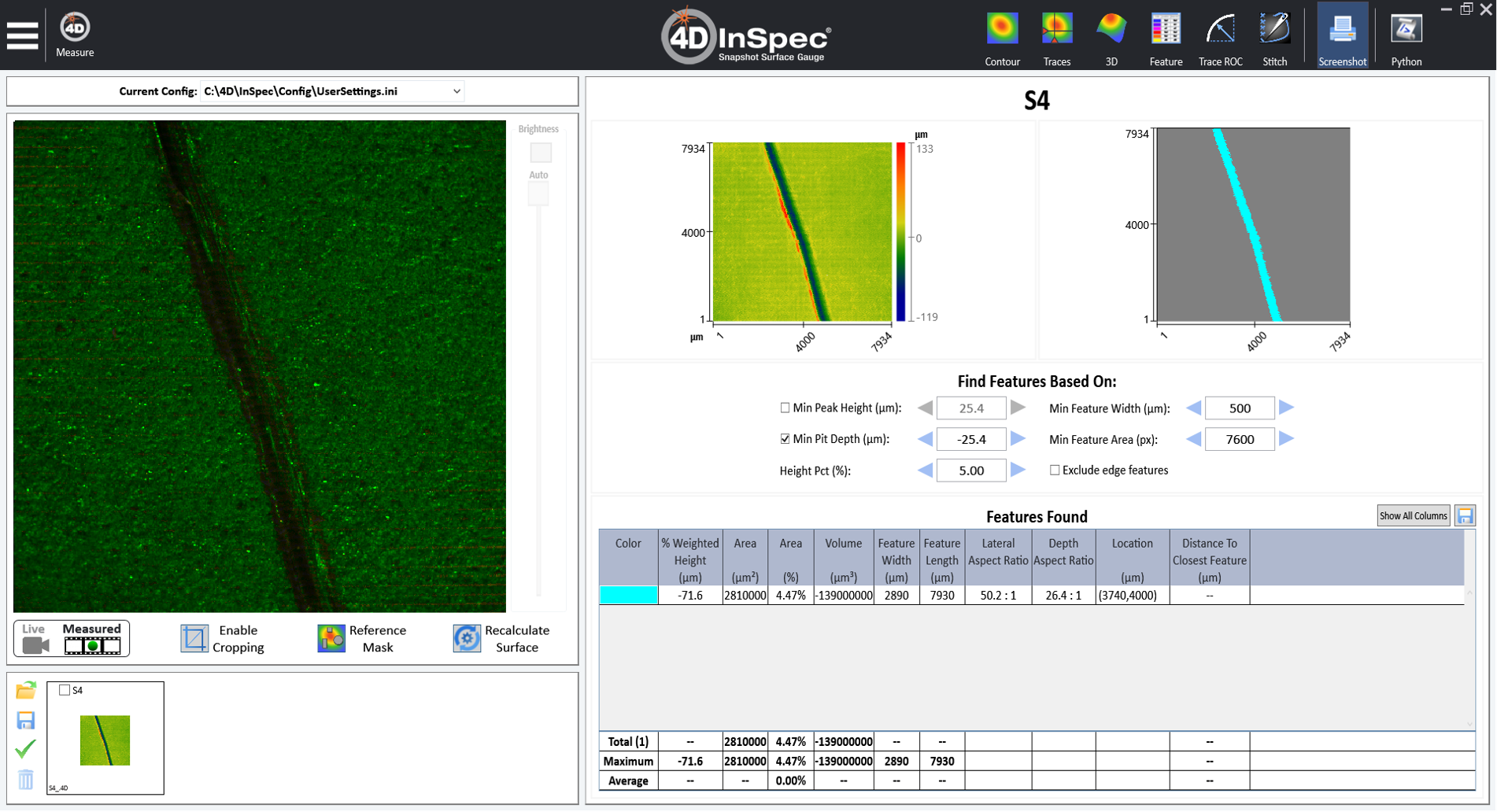1497x812 pixels.
Task: Open the Reference Mask tool
Action: click(331, 638)
